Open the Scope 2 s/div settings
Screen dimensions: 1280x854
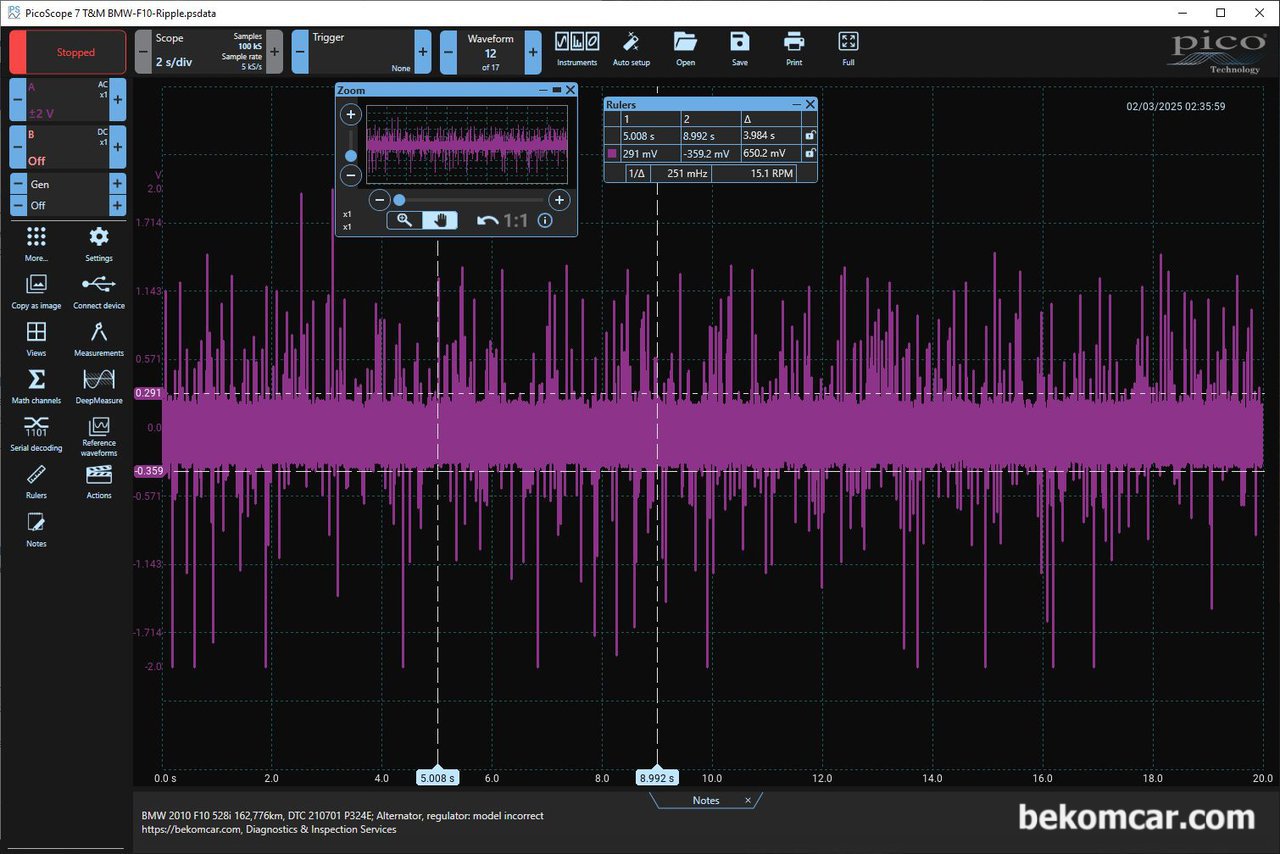point(209,52)
